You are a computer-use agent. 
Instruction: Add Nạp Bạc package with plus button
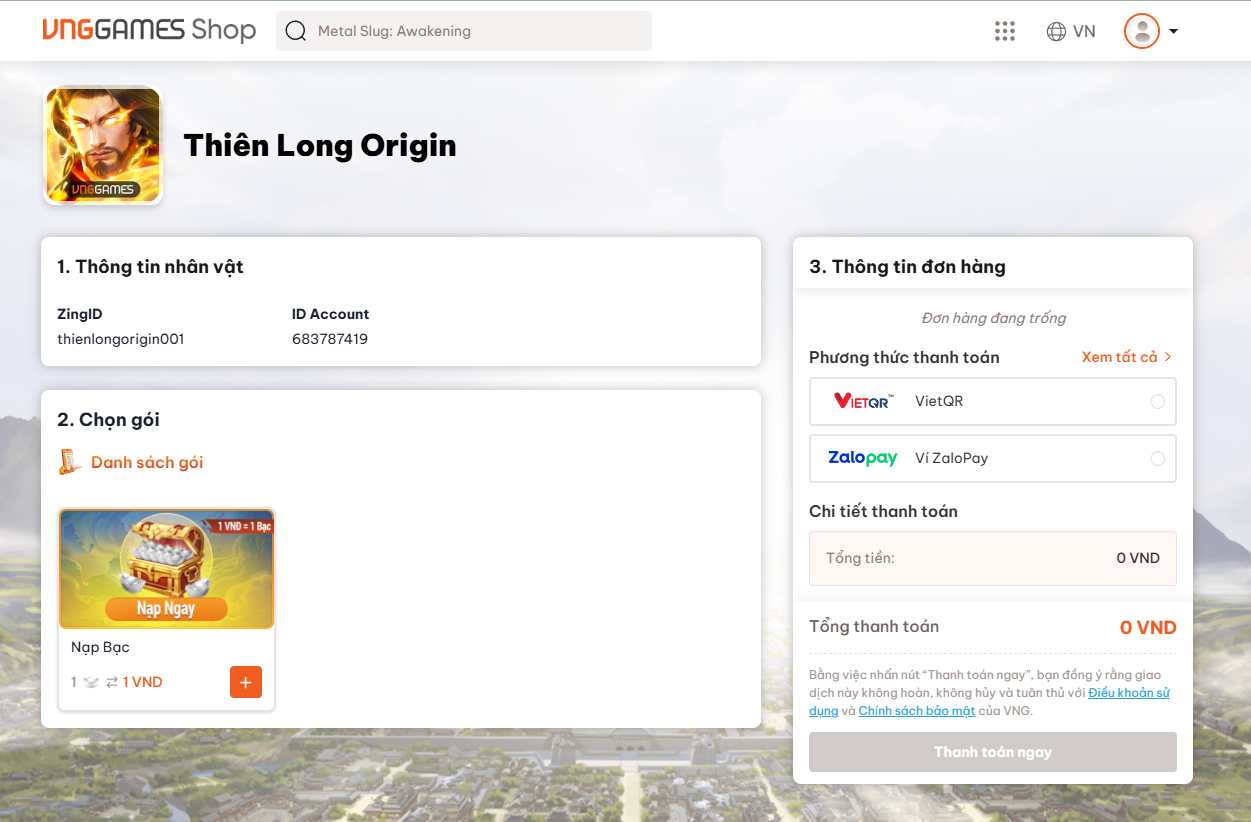click(x=246, y=682)
